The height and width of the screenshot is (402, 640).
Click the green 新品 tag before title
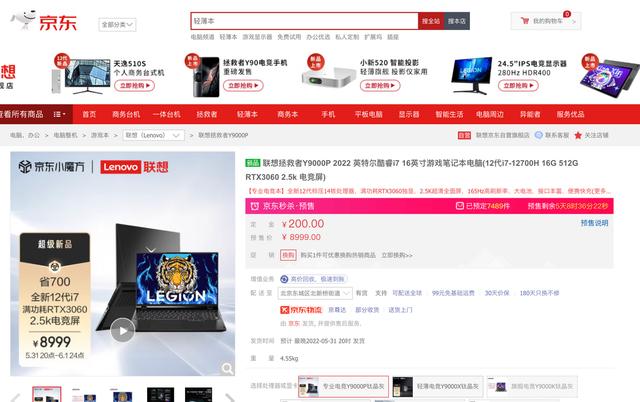pos(253,163)
